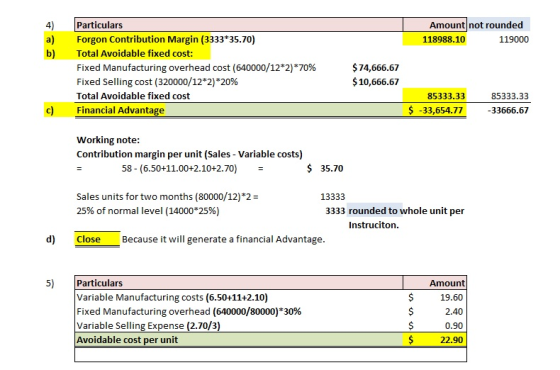Select the 'Contribution margin per unit' line
Screen dimensions: 560x370
pyautogui.click(x=189, y=154)
